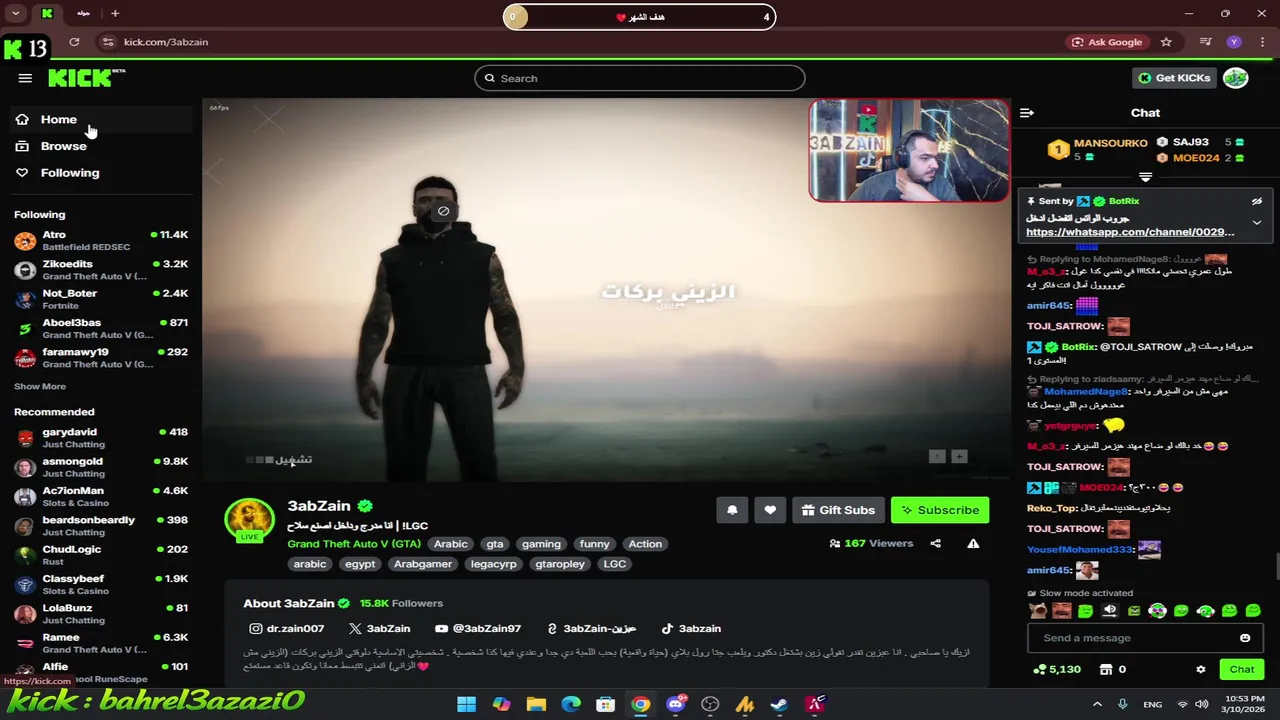Viewport: 1280px width, 720px height.
Task: Follow the channel with heart button
Action: pyautogui.click(x=770, y=510)
